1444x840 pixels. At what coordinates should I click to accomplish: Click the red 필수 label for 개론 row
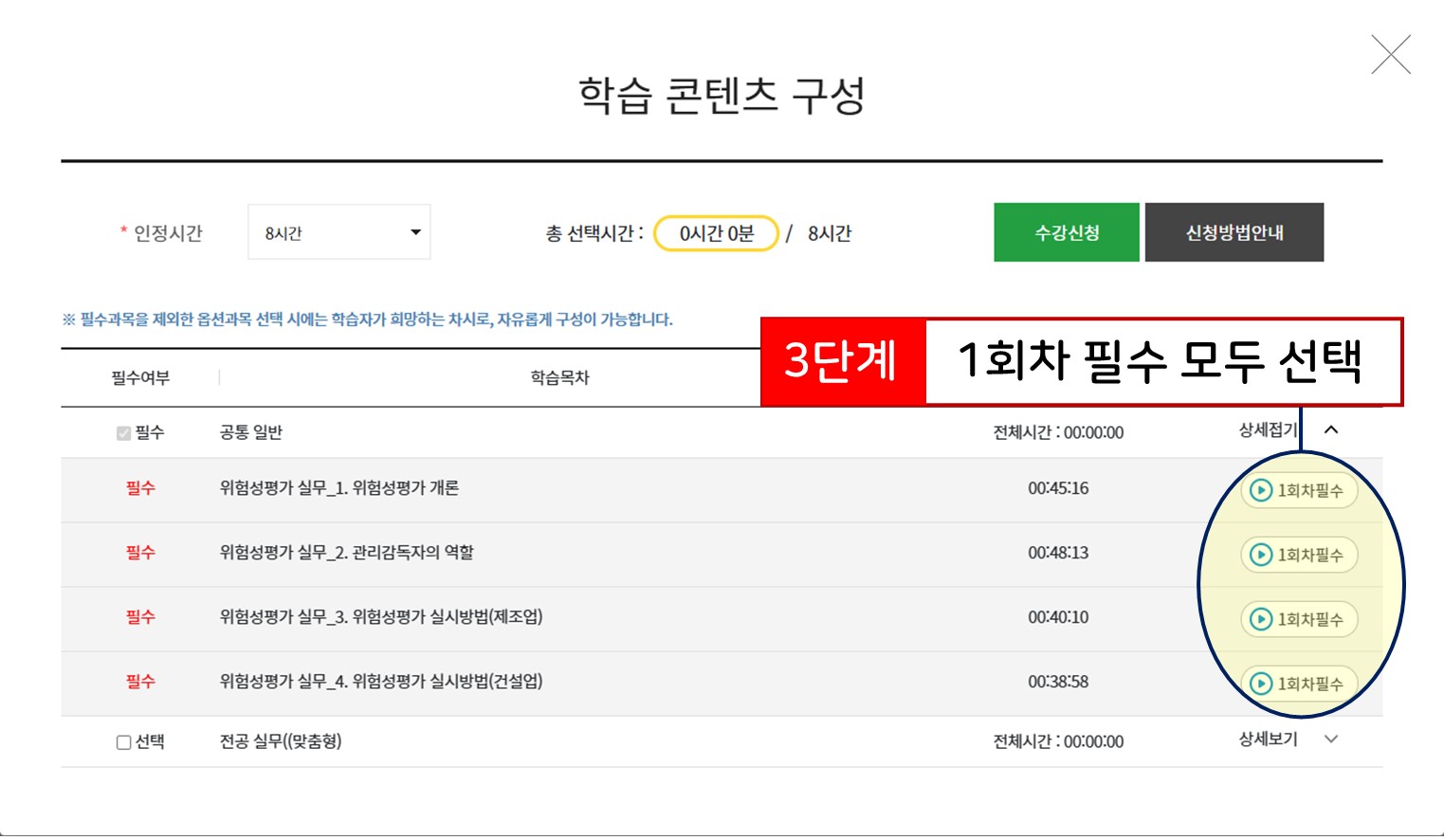[x=140, y=488]
